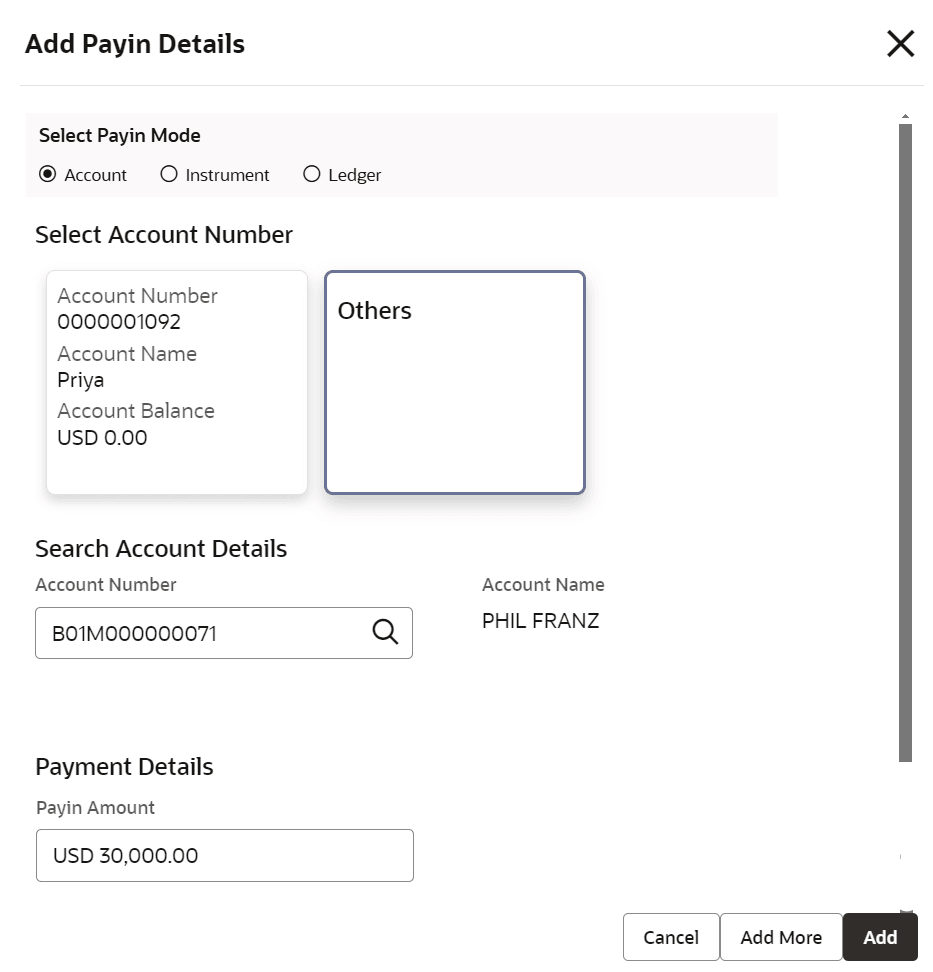This screenshot has width=933, height=972.
Task: Pick the Priya account card 0000001092
Action: 177,382
